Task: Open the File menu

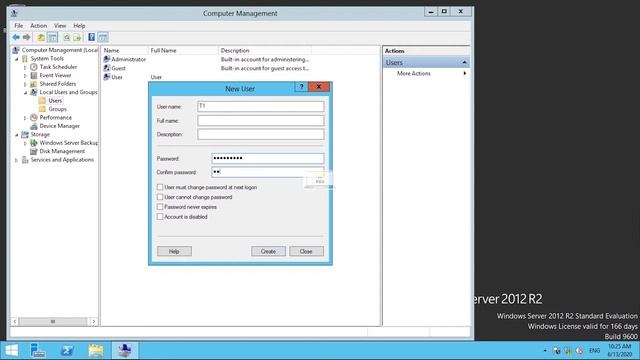Action: (19, 26)
